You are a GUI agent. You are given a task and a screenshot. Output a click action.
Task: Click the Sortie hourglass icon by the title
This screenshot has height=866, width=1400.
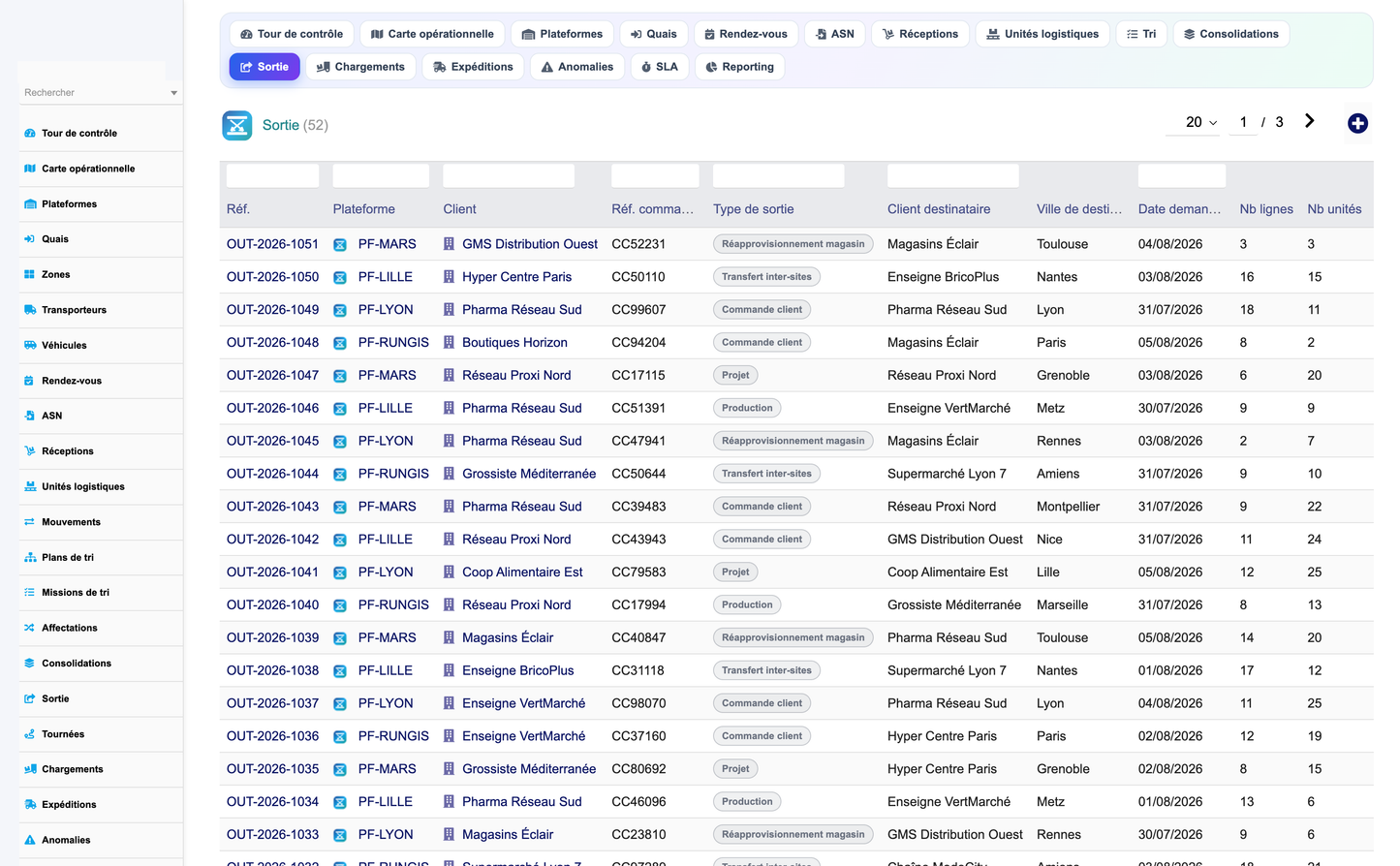[x=237, y=125]
